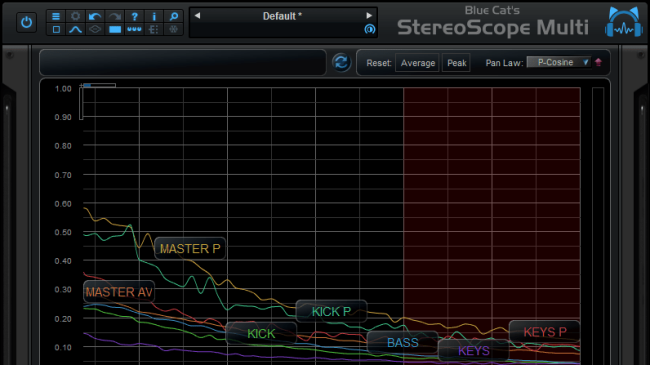Toggle the plugin power bypass button

(26, 22)
